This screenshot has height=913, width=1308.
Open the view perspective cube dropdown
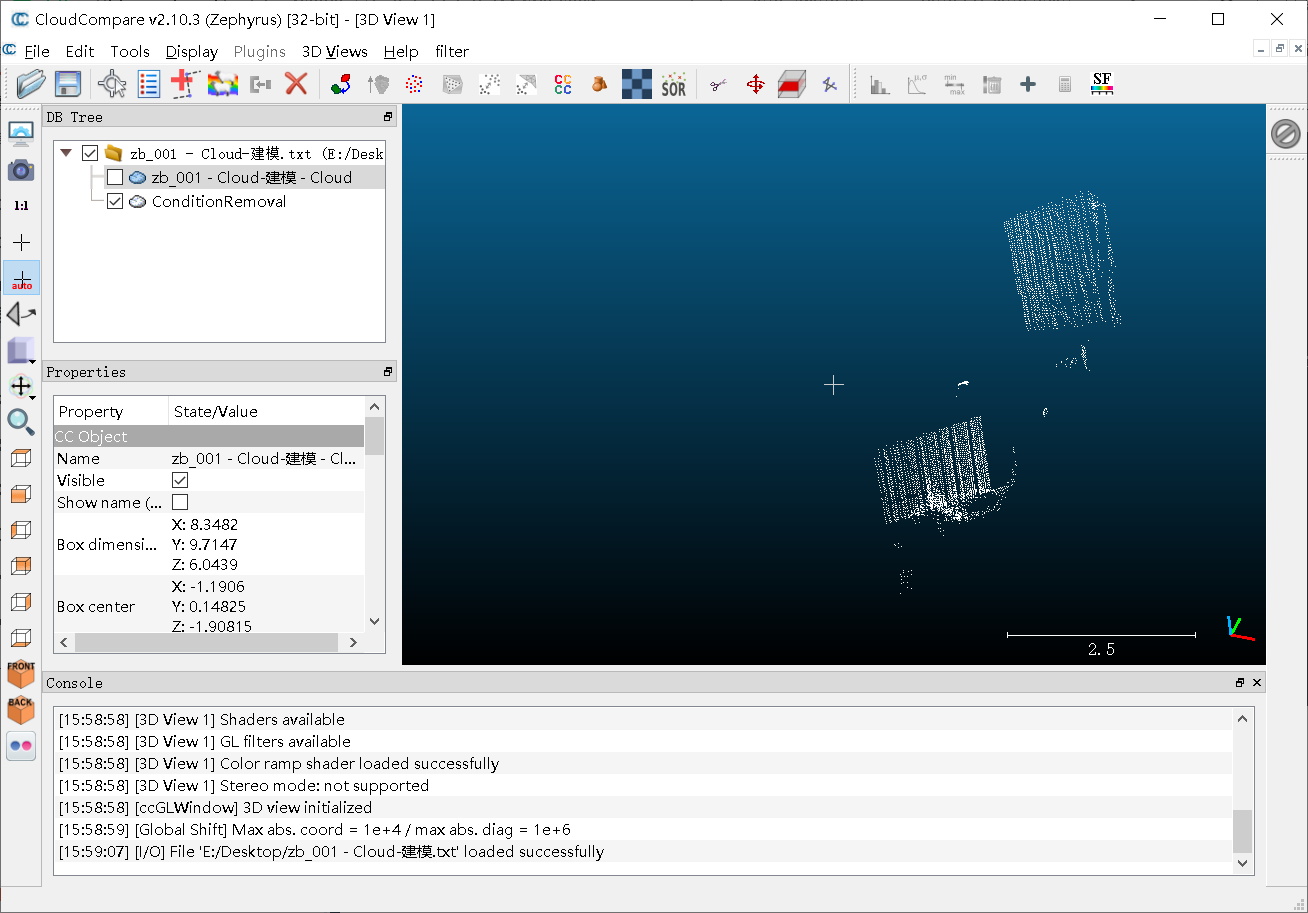tap(21, 351)
